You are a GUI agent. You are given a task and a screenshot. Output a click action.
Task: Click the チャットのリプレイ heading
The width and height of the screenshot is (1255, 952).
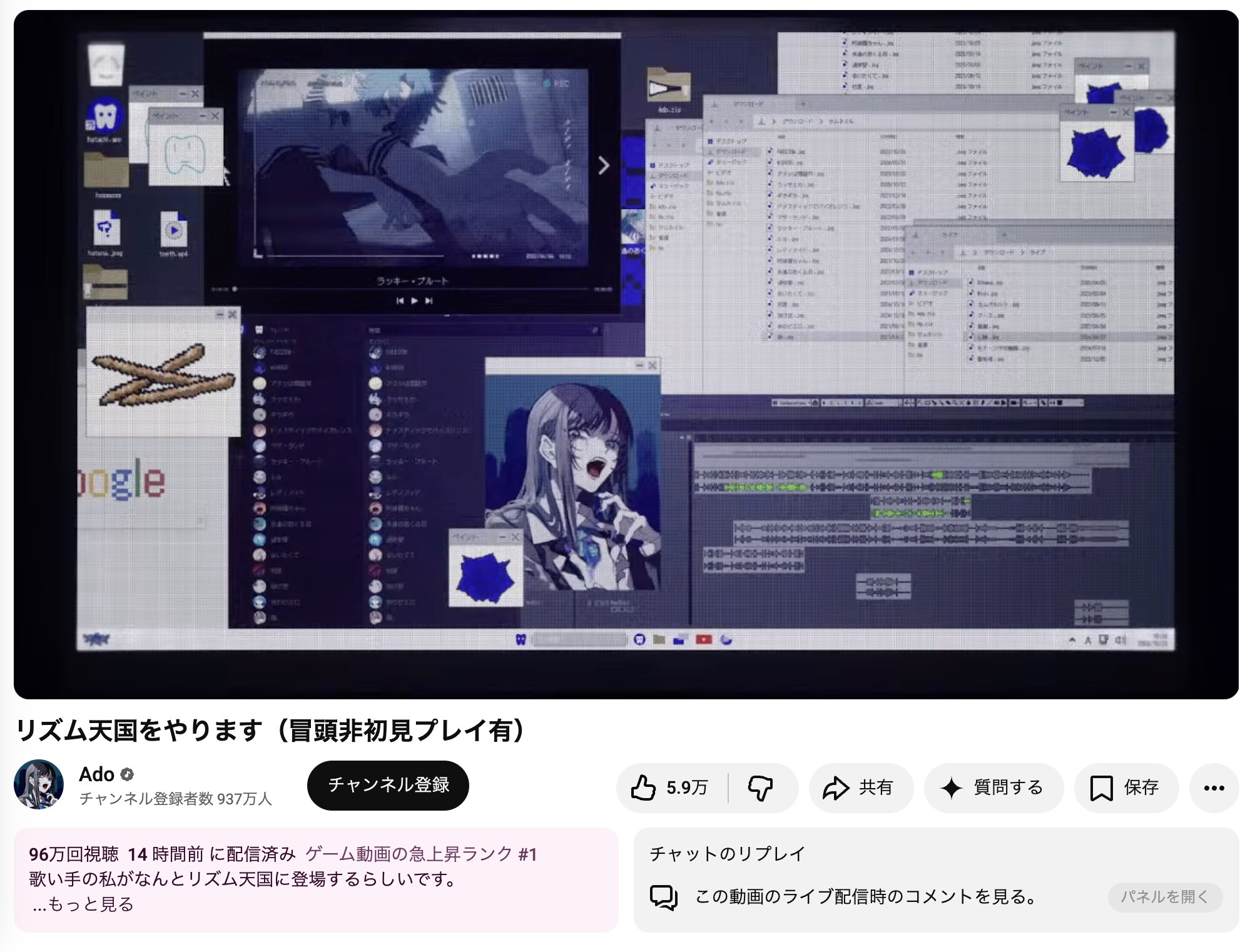pos(727,854)
